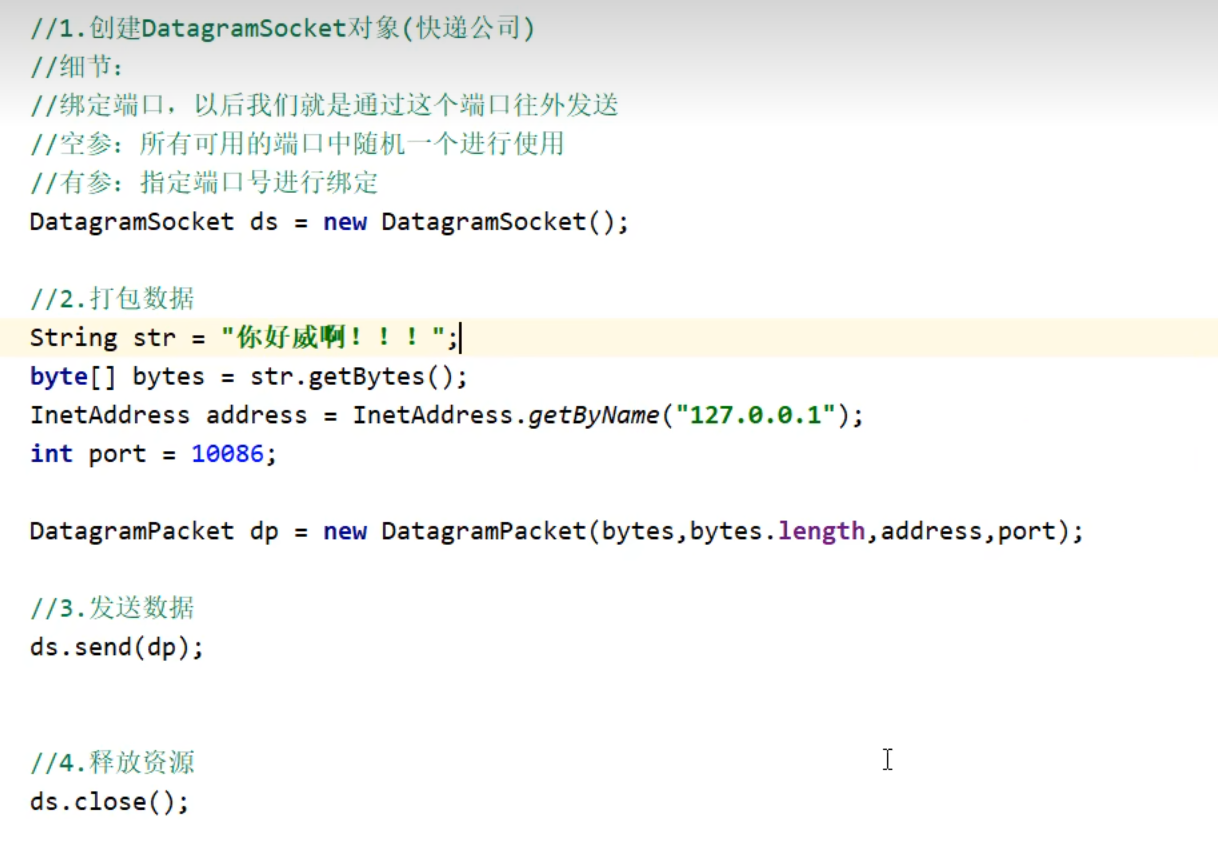Click the "//3.发送数据" comment
This screenshot has height=861, width=1218.
pyautogui.click(x=112, y=608)
